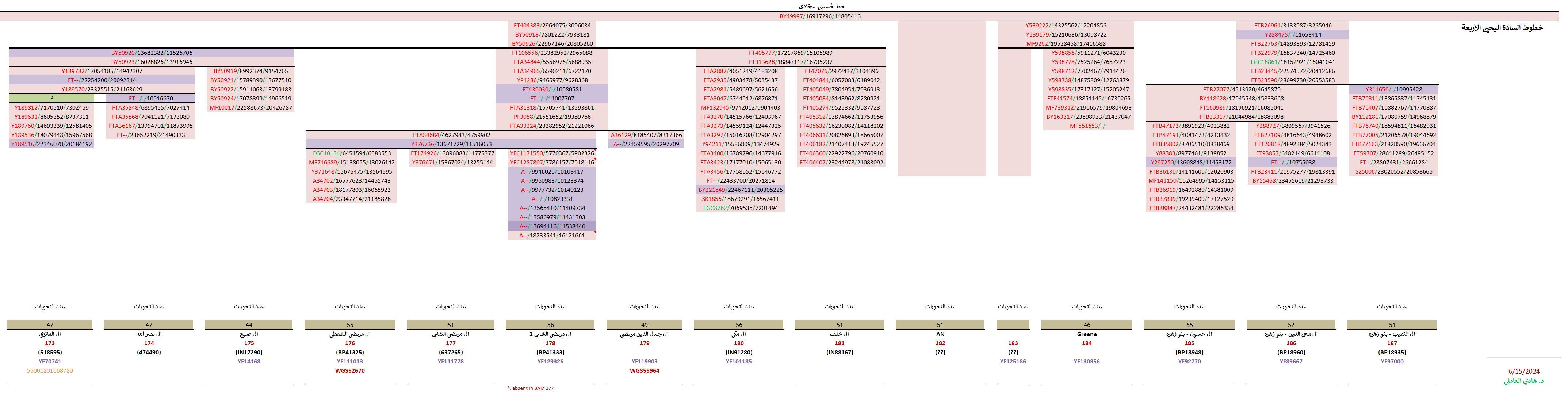Image resolution: width=1568 pixels, height=396 pixels.
Task: Click the AN column name
Action: [x=940, y=335]
